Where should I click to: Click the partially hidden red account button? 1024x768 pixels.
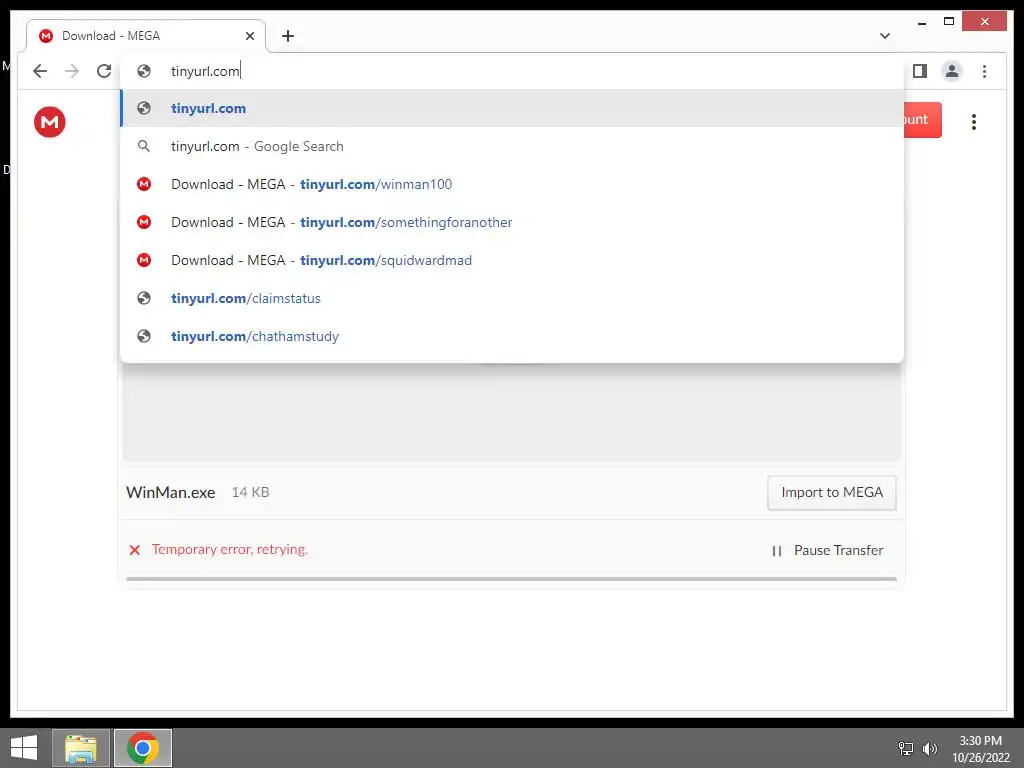[x=923, y=120]
